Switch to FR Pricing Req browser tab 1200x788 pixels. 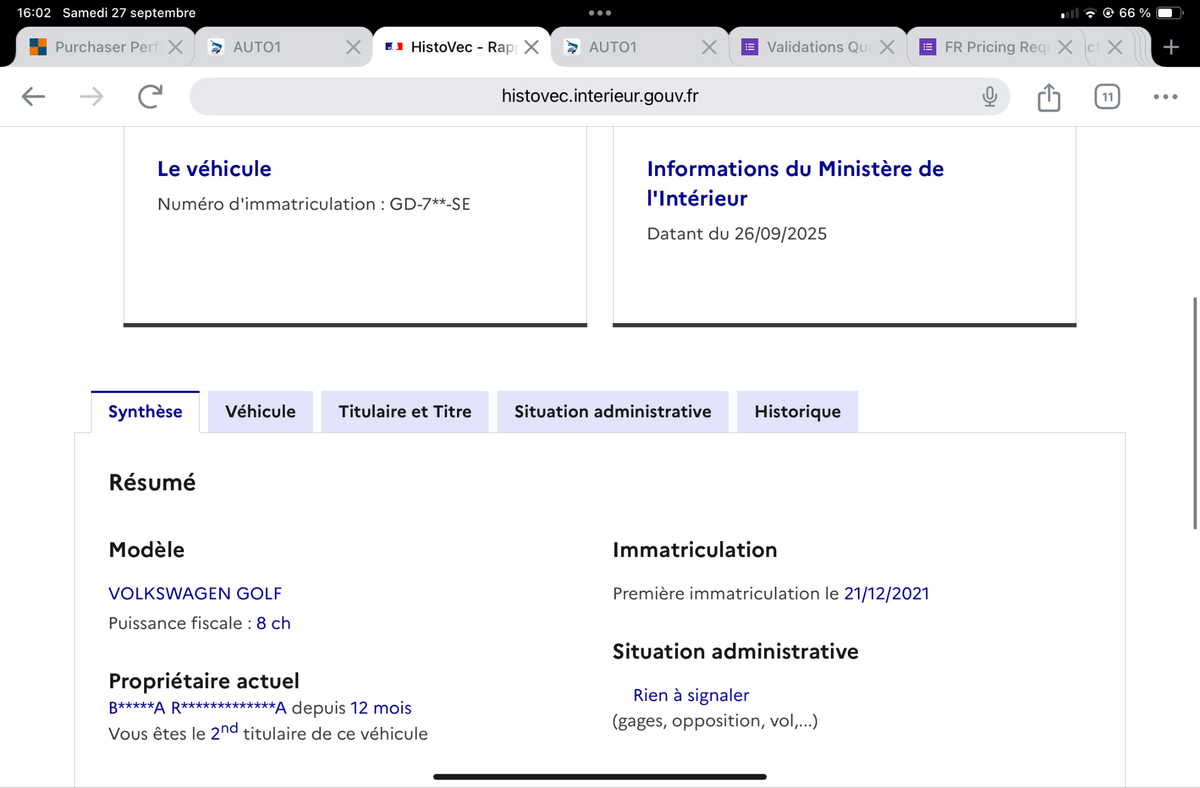click(x=985, y=47)
